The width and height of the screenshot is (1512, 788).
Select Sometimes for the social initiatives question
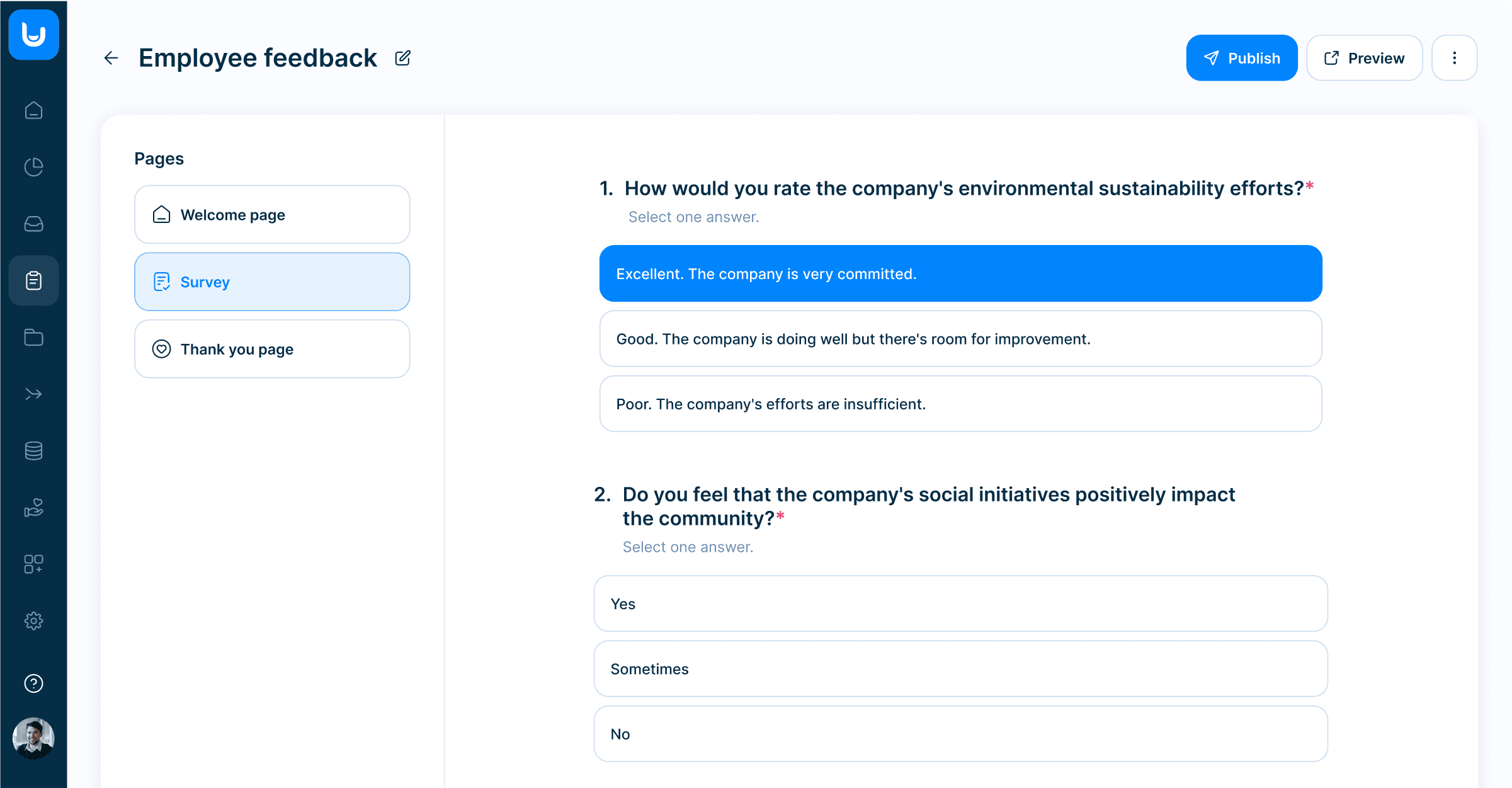pos(960,669)
